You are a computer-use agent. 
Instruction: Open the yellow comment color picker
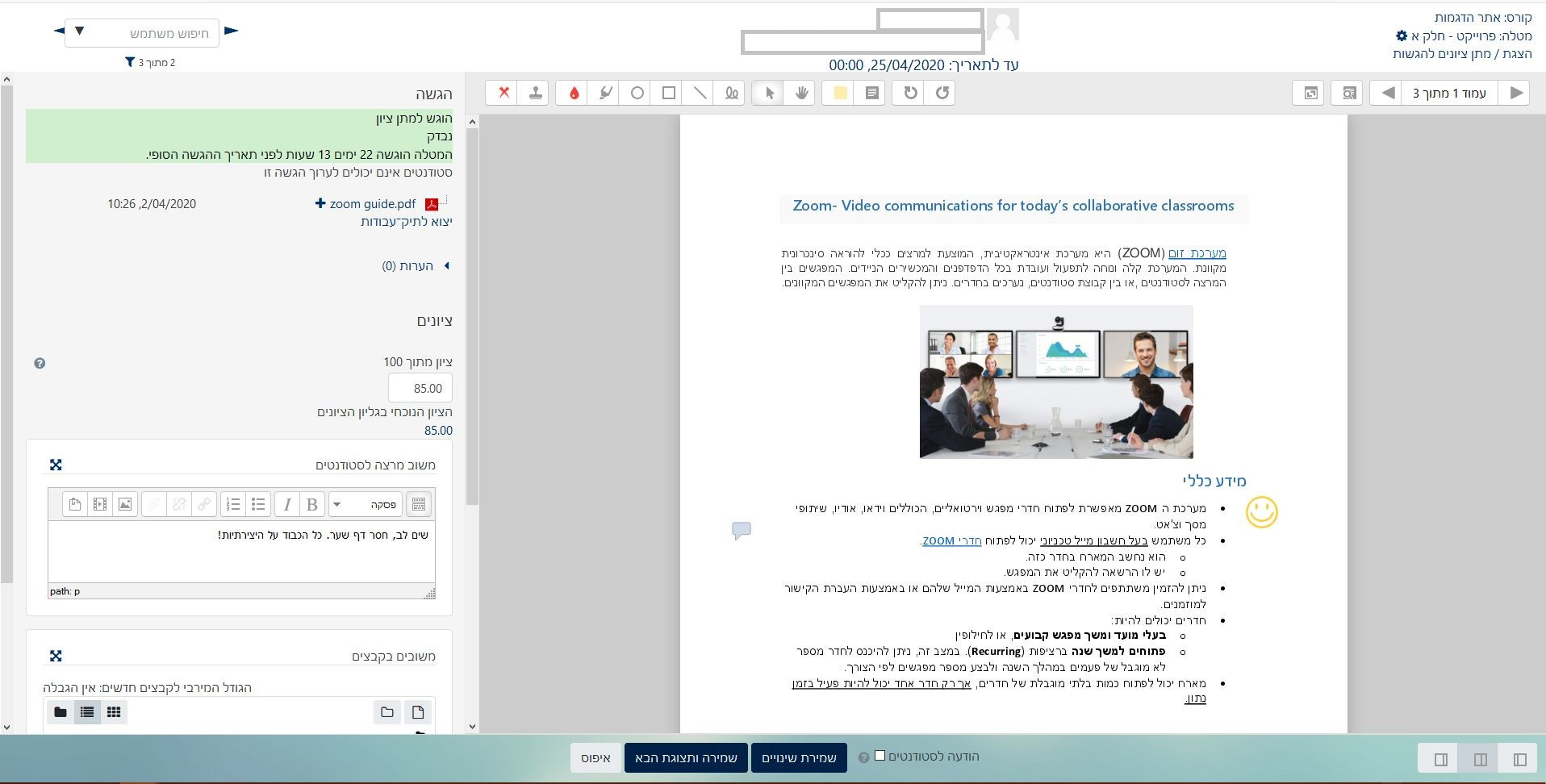[x=840, y=93]
